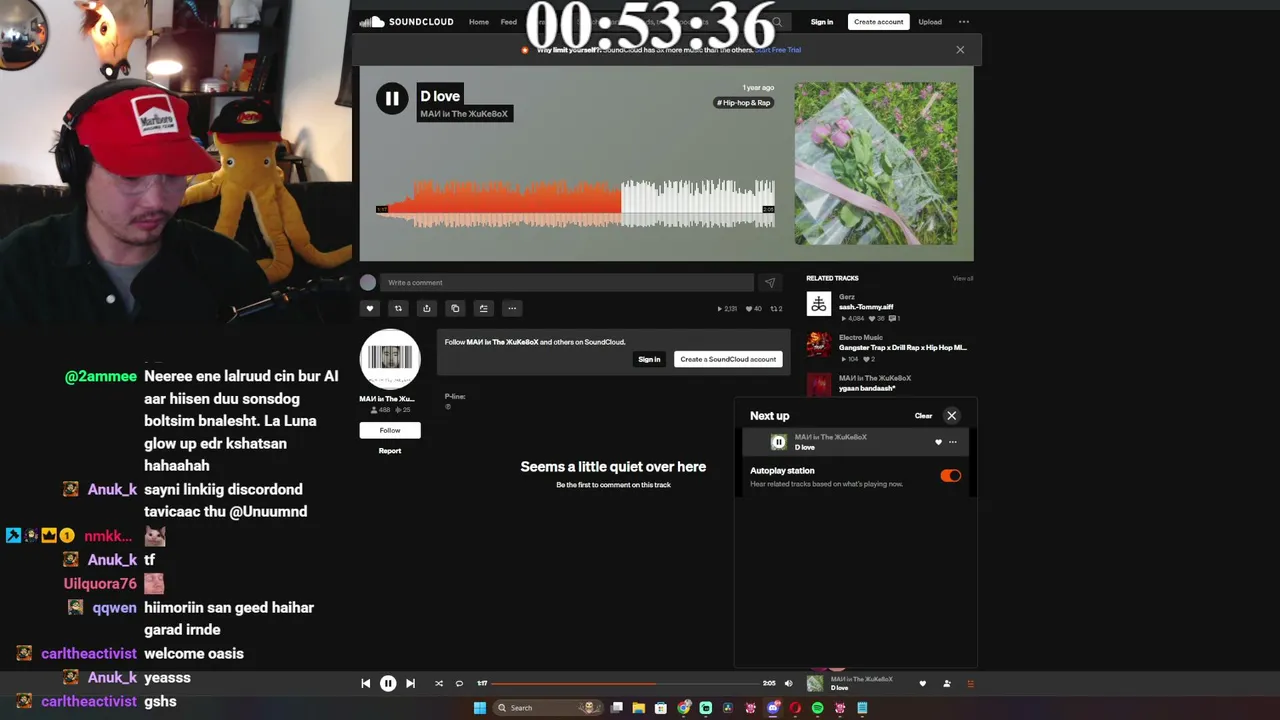This screenshot has width=1280, height=720.
Task: Seek on the bottom player progress bar
Action: pyautogui.click(x=624, y=684)
